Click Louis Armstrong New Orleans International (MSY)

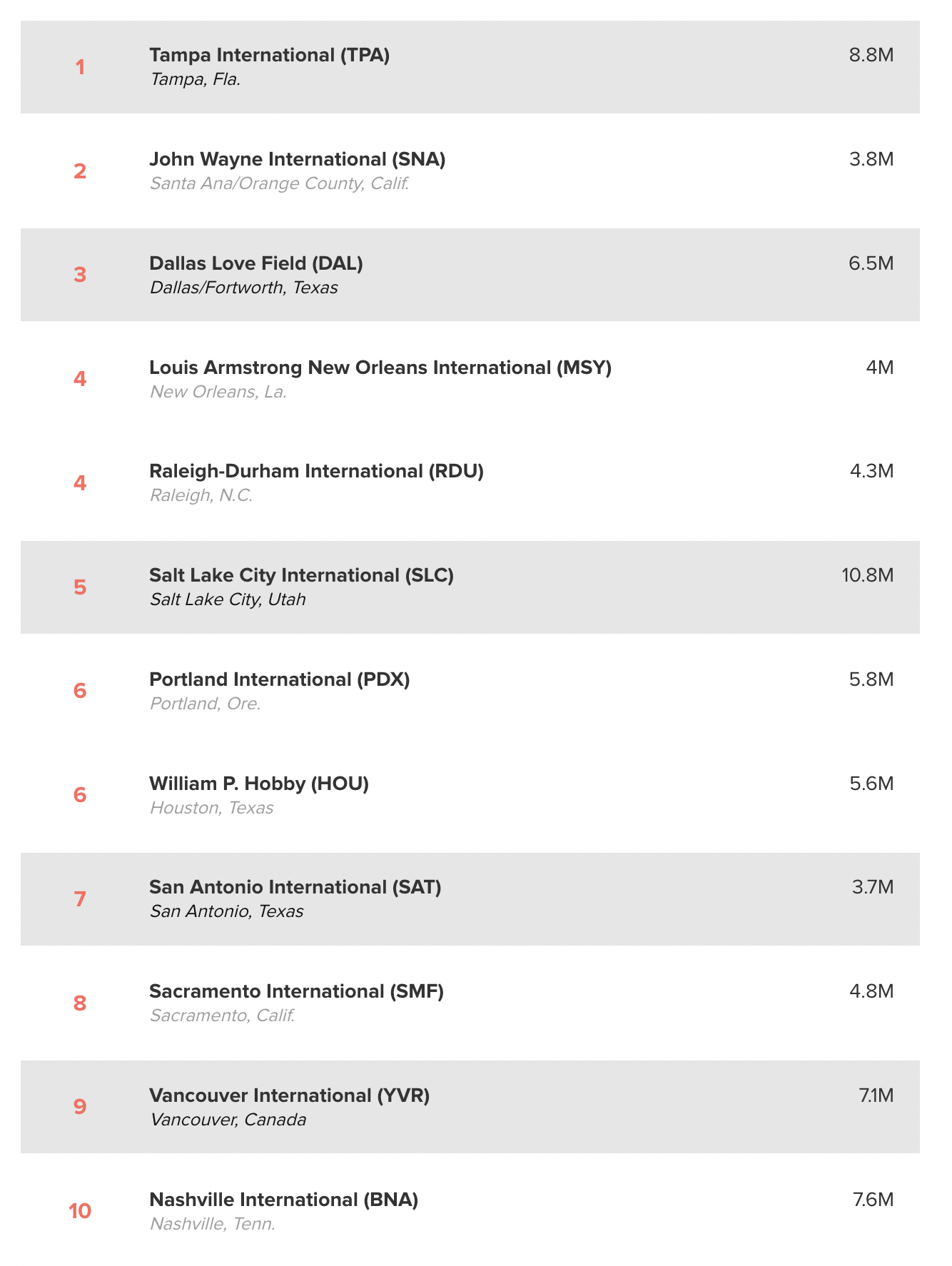tap(380, 368)
